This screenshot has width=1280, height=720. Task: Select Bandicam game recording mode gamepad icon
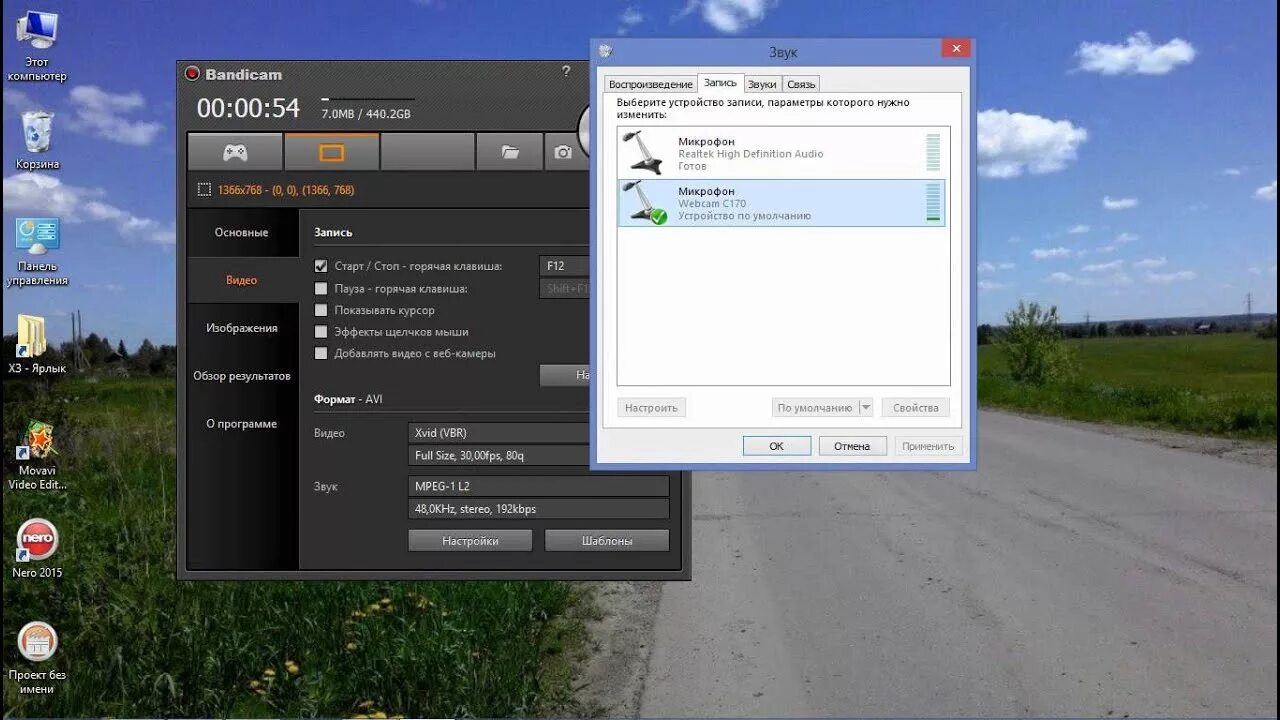235,152
